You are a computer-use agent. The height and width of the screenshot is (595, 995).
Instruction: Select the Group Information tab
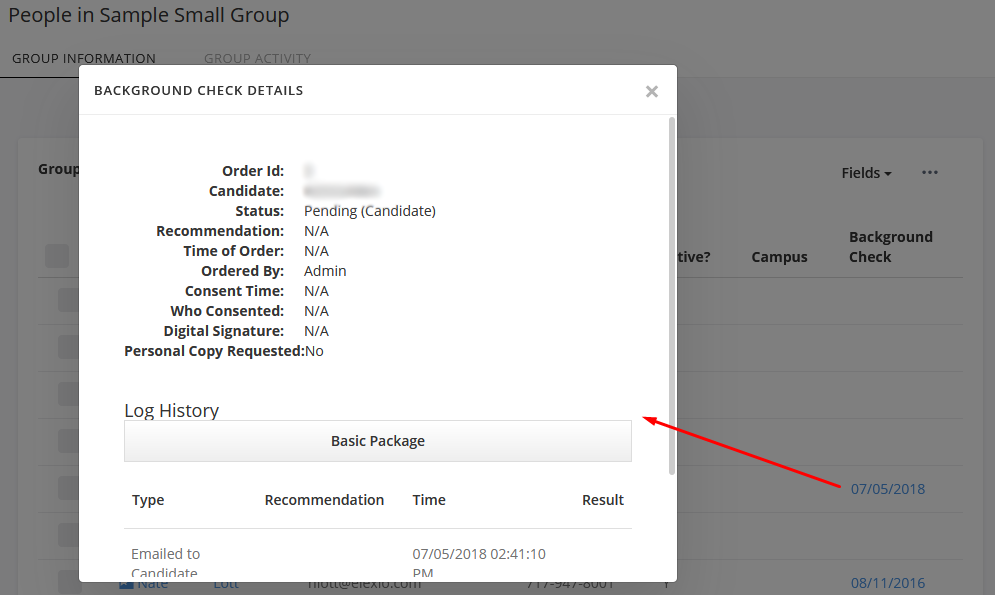(84, 59)
